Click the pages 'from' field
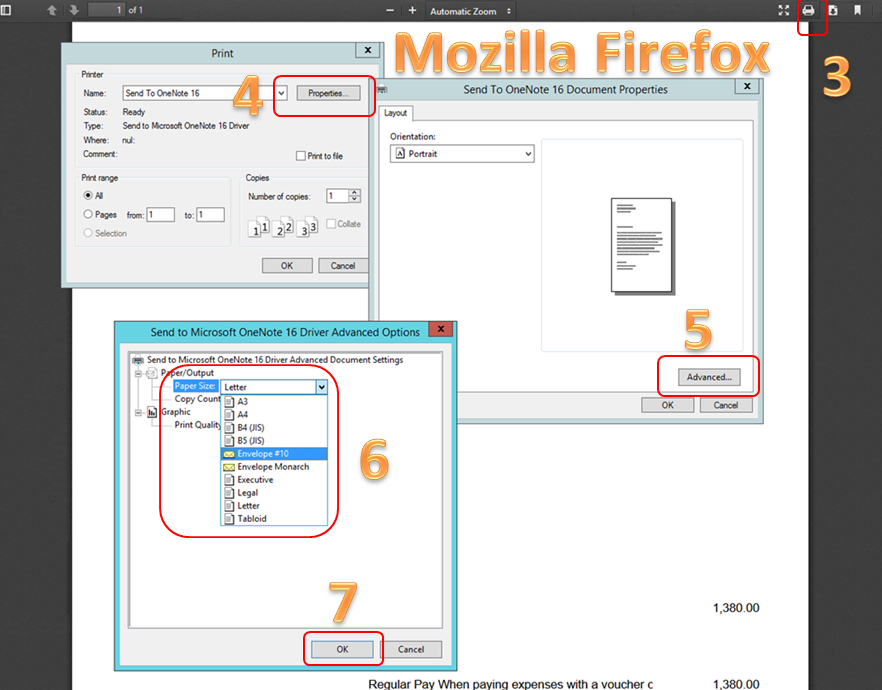Image resolution: width=882 pixels, height=690 pixels. click(160, 214)
